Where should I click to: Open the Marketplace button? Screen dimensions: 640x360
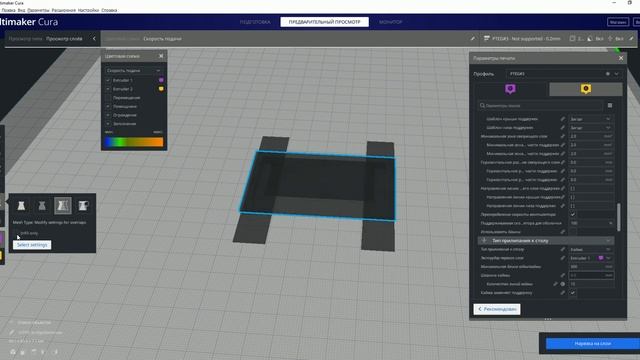(618, 22)
